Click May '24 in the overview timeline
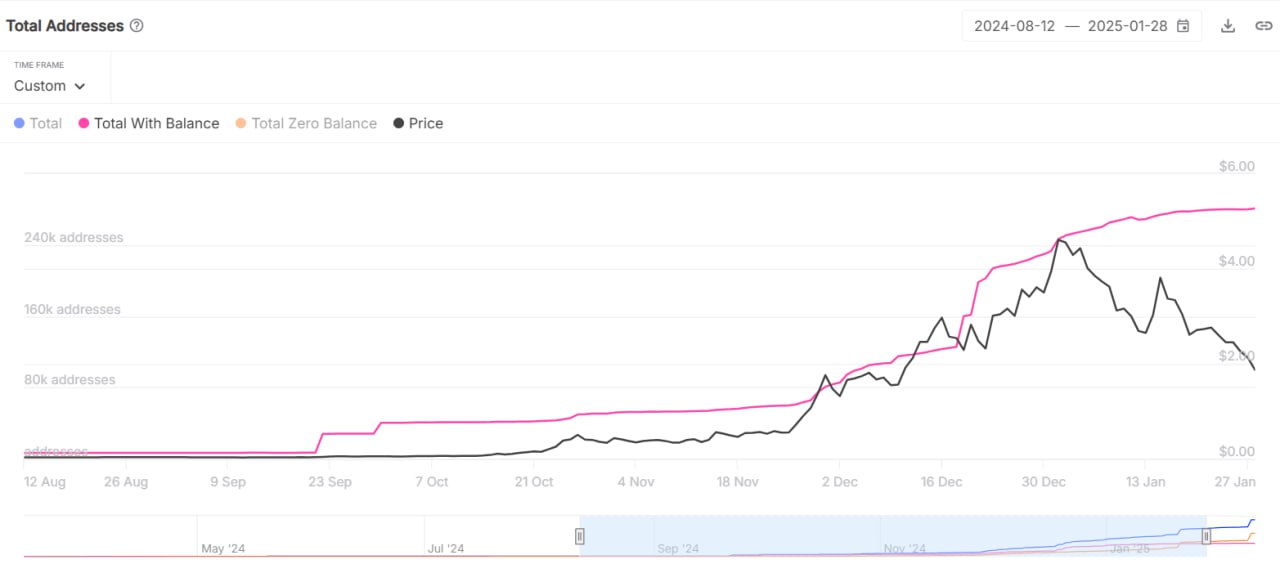Screen dimensions: 1280x573 coord(223,548)
